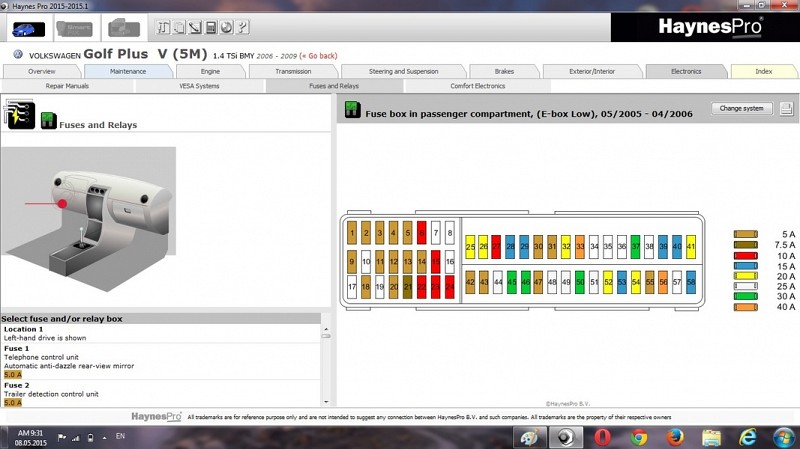Click the 30 A green legend fuse
800x449 pixels.
click(x=745, y=296)
